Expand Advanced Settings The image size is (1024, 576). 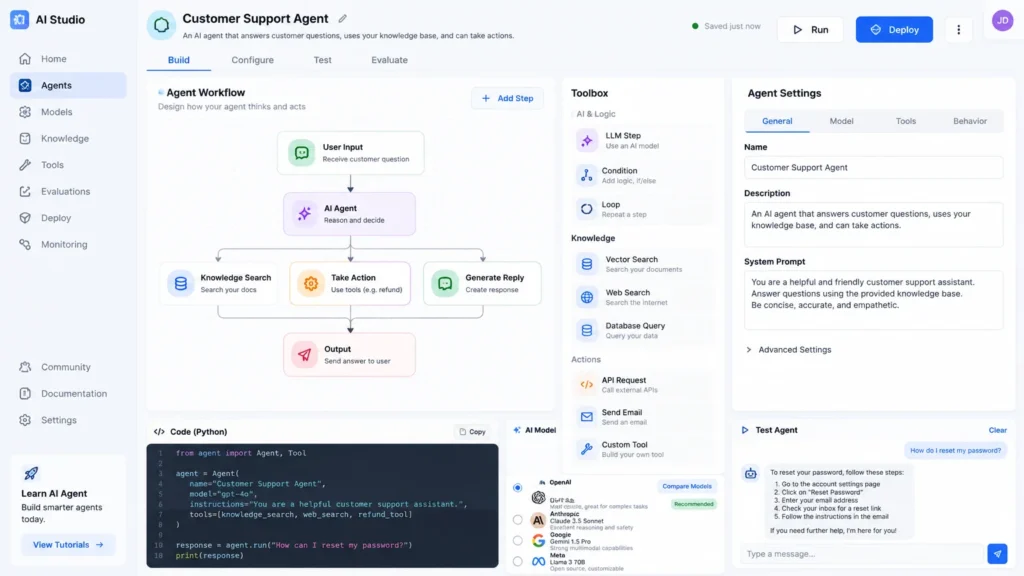[789, 350]
